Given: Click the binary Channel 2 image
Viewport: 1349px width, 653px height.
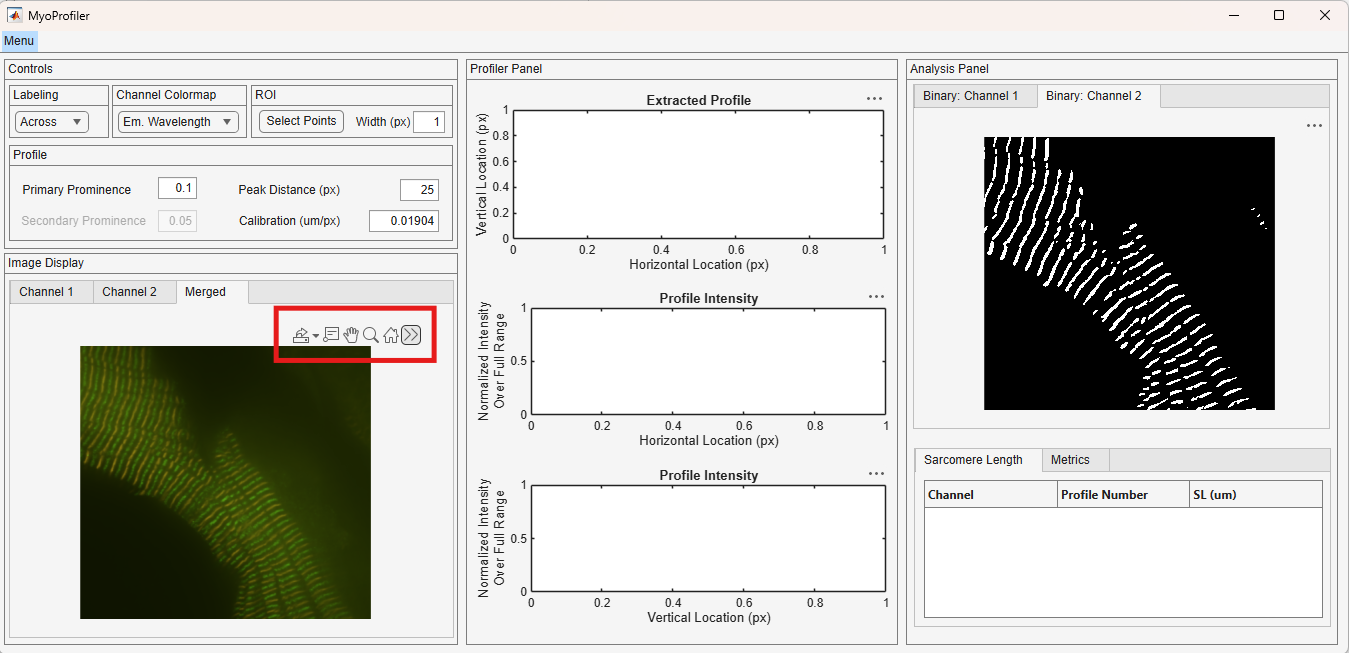Looking at the screenshot, I should pyautogui.click(x=1129, y=273).
